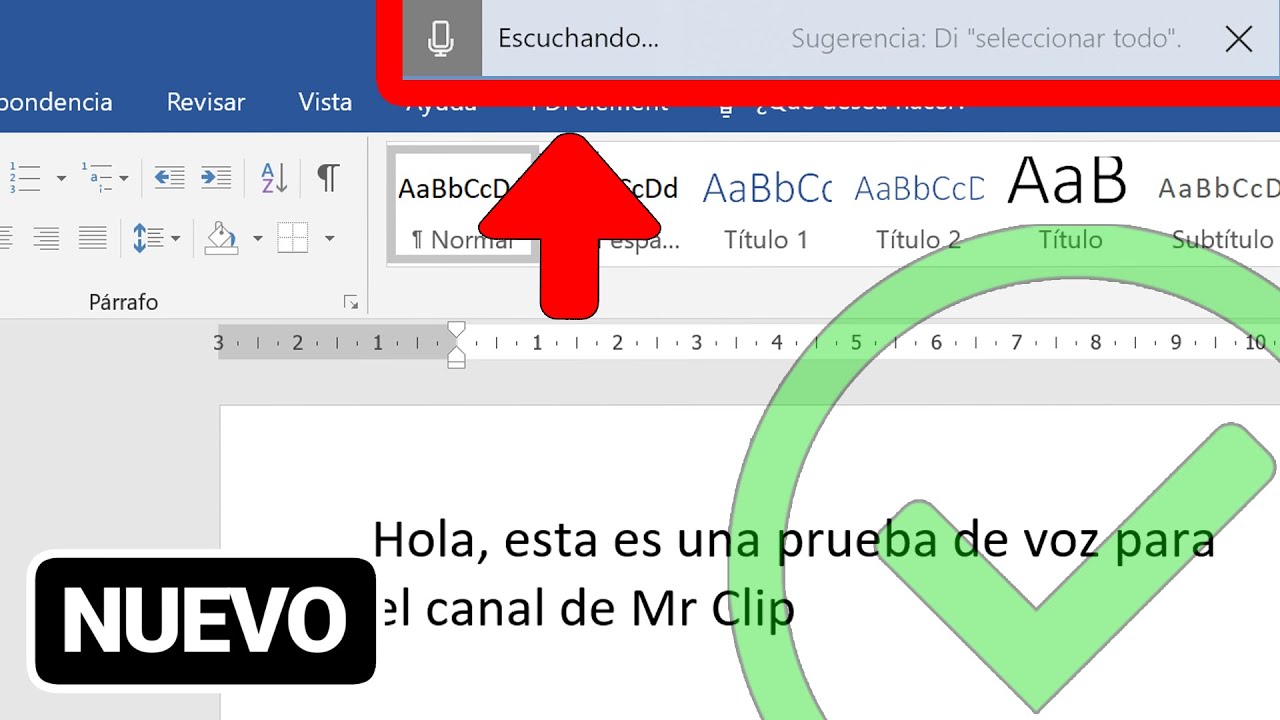Apply numbered list formatting
1280x720 pixels.
pyautogui.click(x=24, y=178)
